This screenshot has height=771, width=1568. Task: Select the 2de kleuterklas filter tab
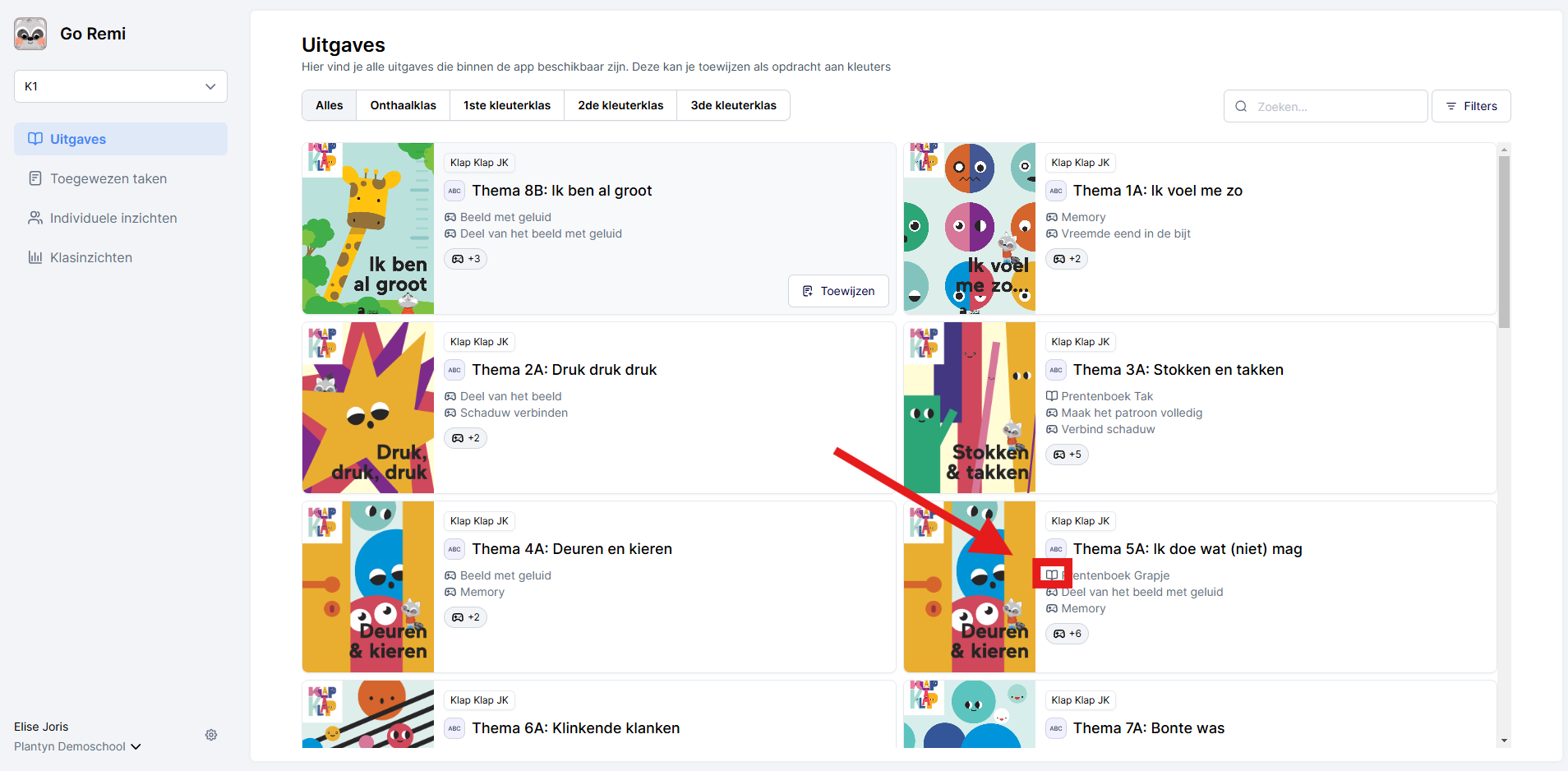(620, 105)
